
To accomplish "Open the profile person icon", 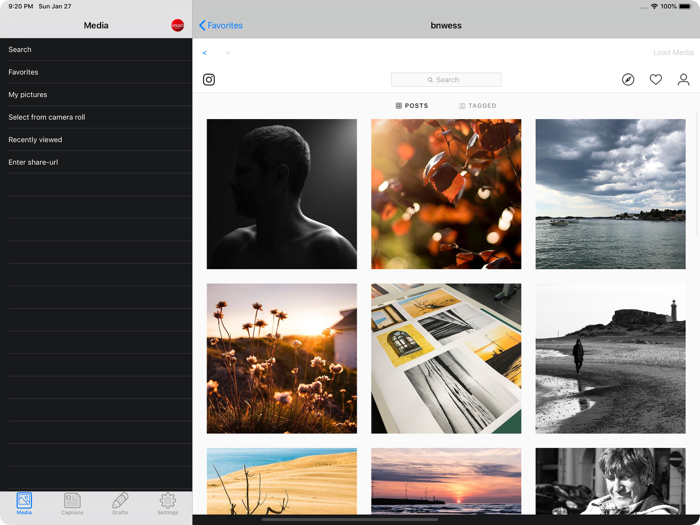I will pos(683,79).
